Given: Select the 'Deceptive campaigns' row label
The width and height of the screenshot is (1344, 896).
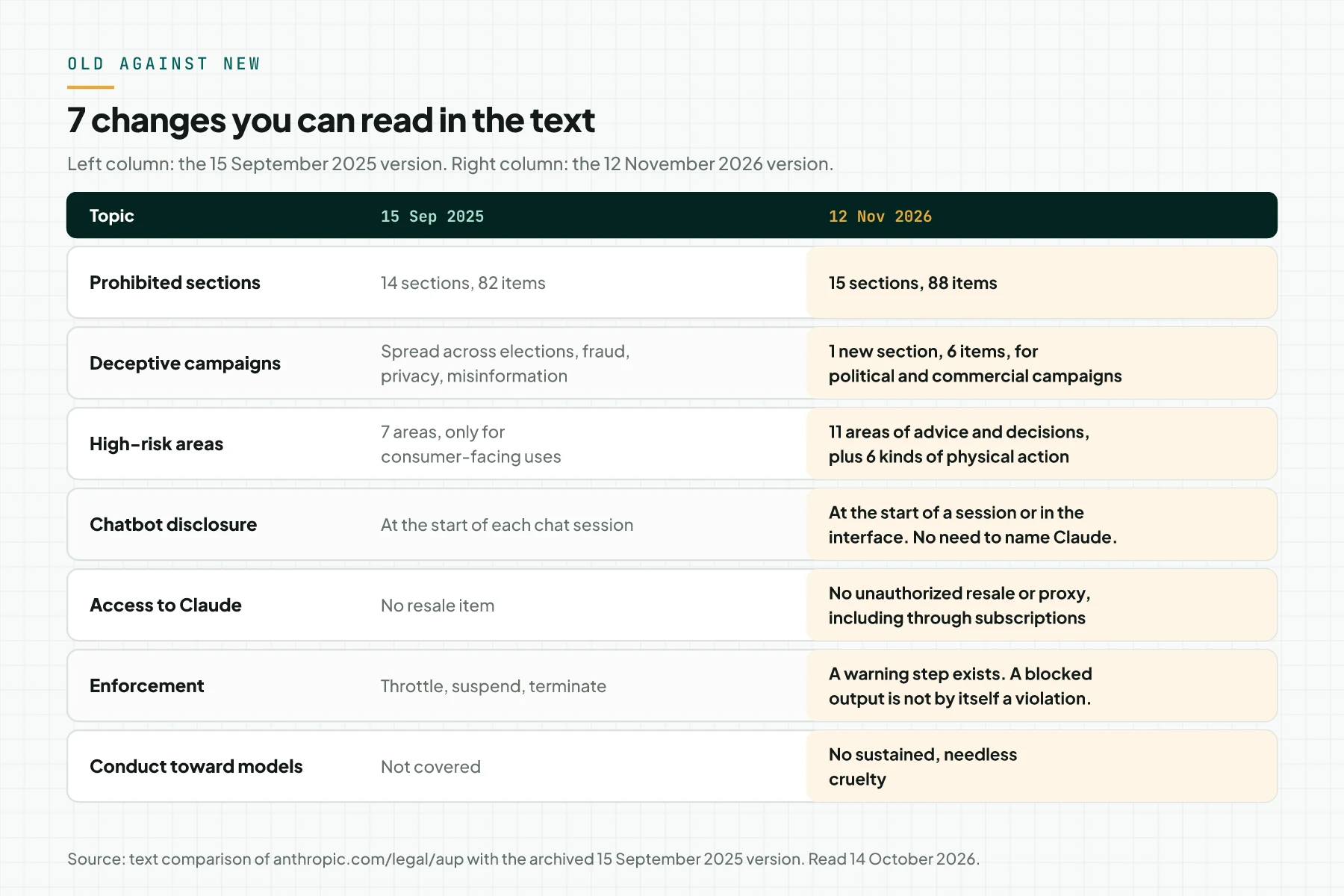Looking at the screenshot, I should coord(185,363).
